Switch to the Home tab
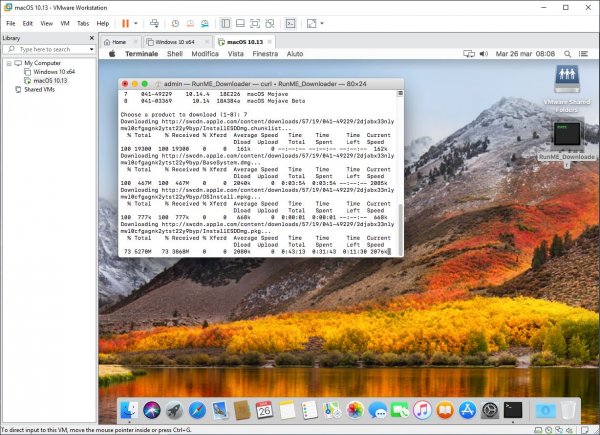 (119, 42)
